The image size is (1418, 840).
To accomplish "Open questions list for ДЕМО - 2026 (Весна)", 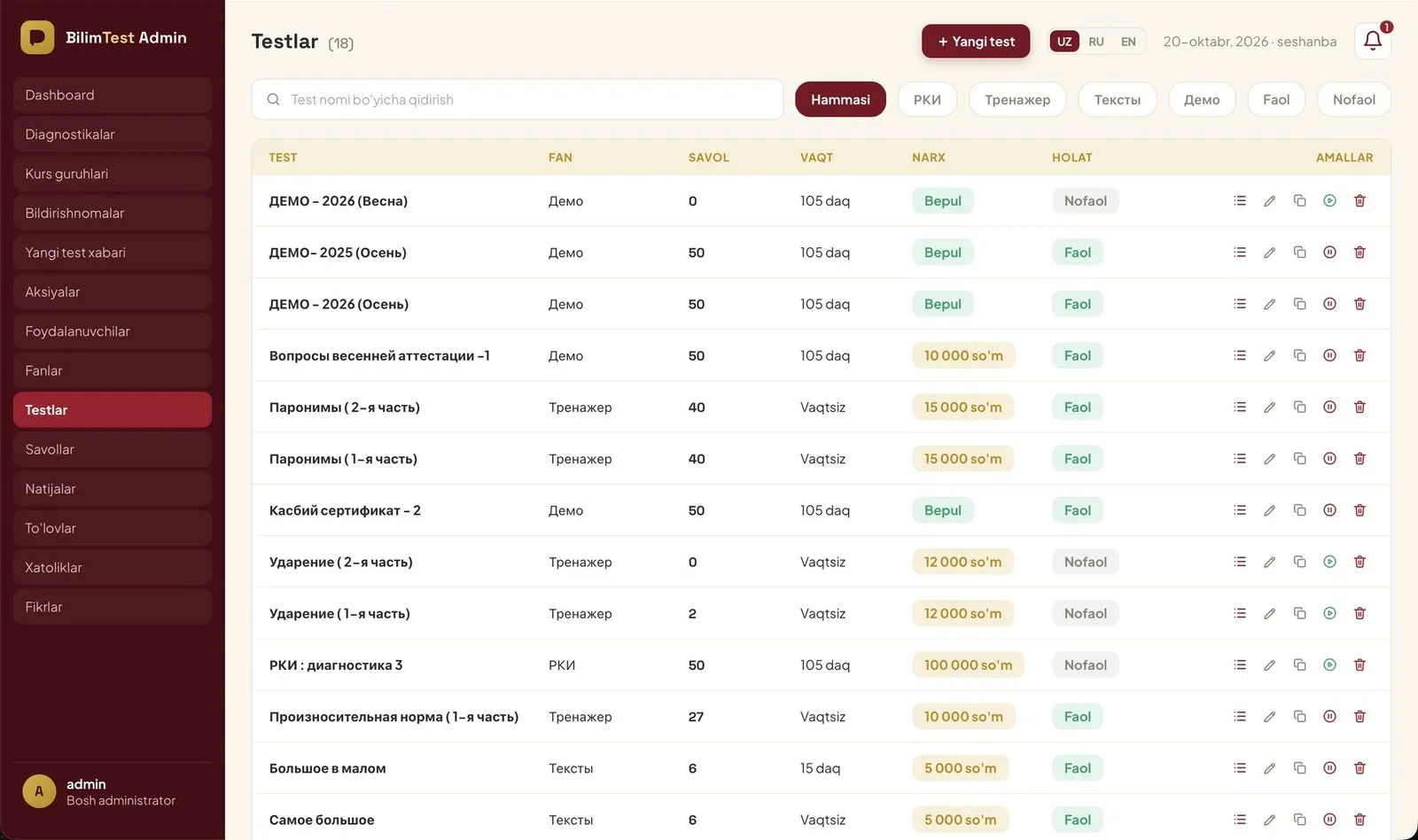I will 1239,200.
